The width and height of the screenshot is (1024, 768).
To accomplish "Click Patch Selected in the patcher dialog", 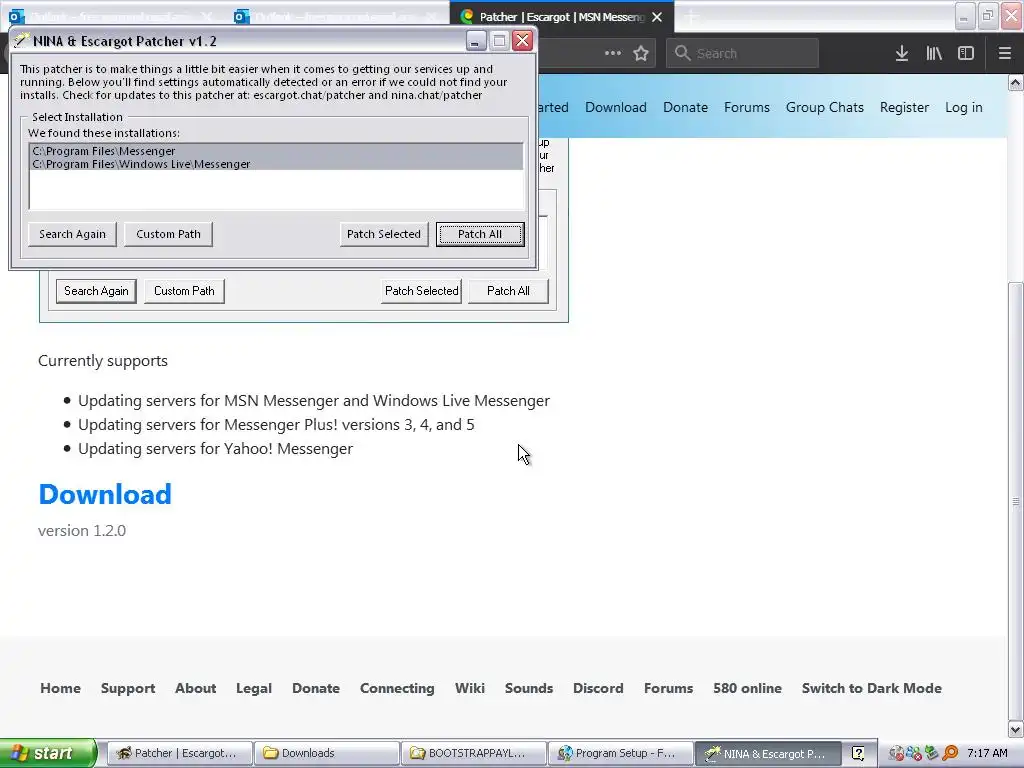I will click(384, 234).
